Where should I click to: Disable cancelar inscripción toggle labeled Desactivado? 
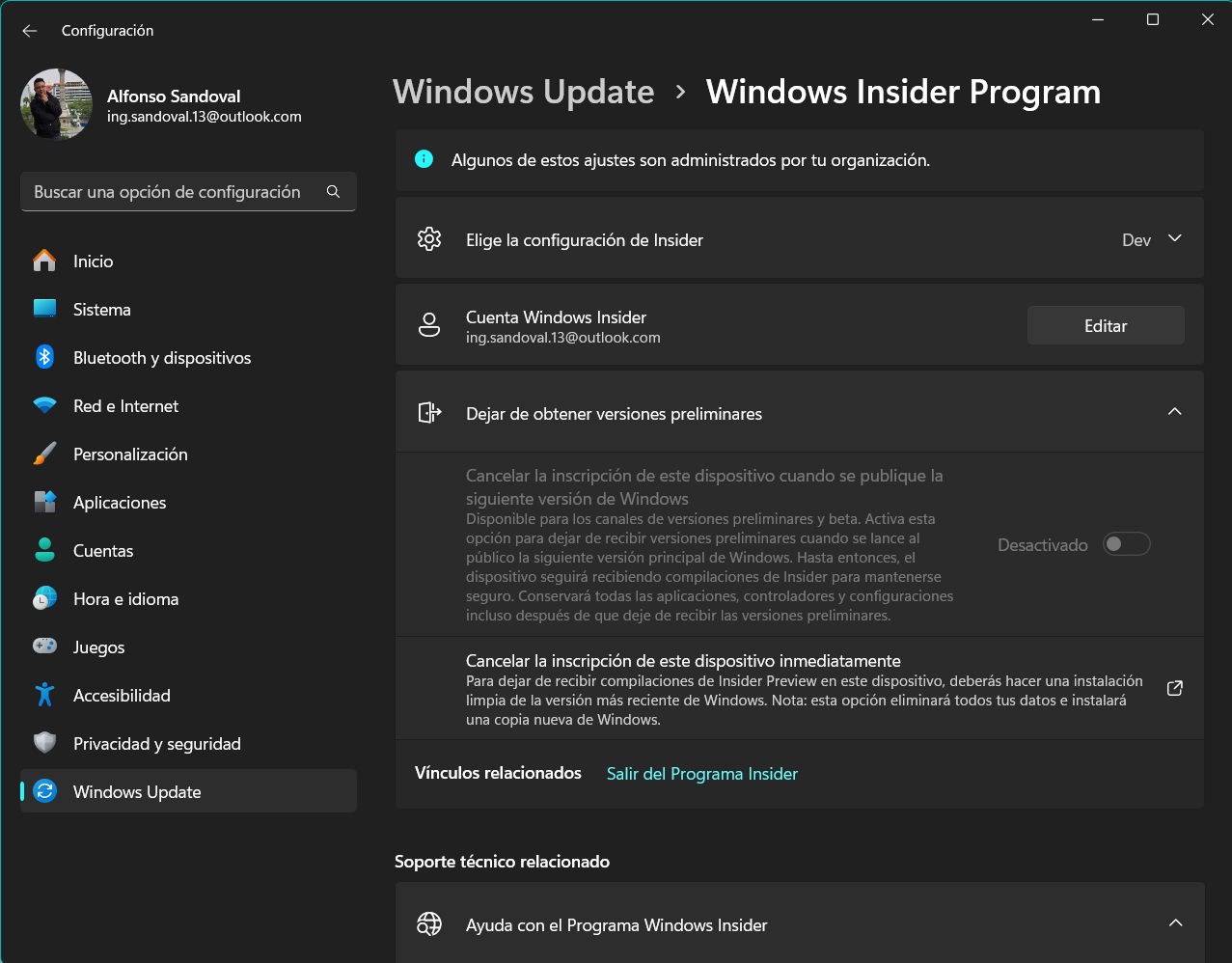coord(1125,543)
